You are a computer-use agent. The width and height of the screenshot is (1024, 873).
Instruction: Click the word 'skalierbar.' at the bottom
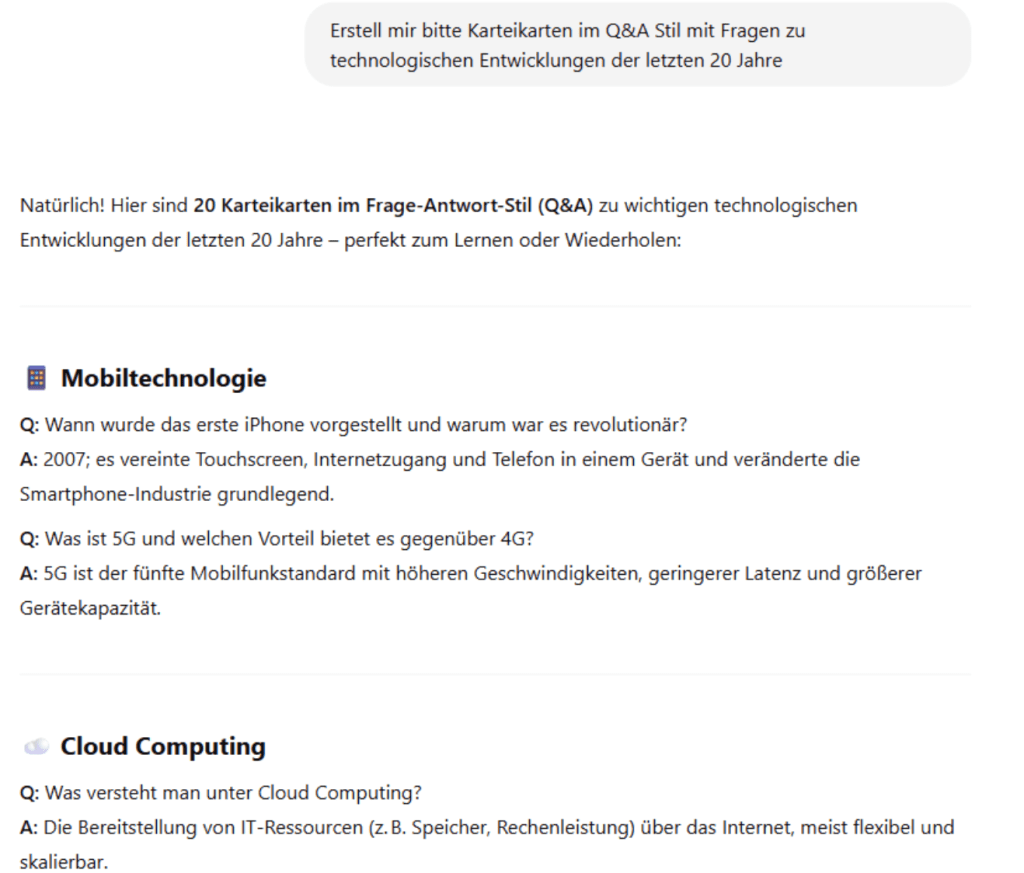pos(63,861)
